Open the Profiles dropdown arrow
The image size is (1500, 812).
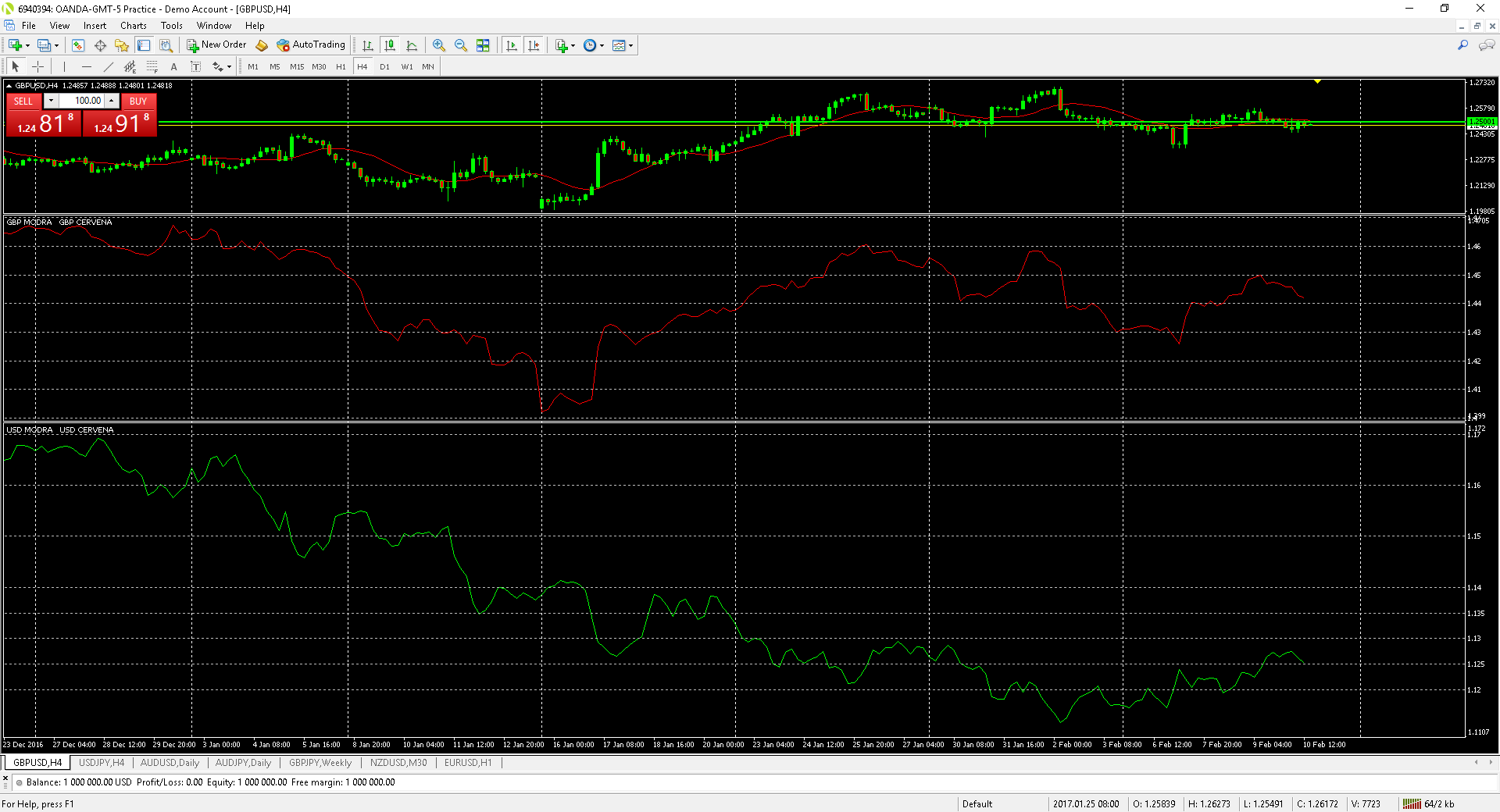pyautogui.click(x=56, y=45)
